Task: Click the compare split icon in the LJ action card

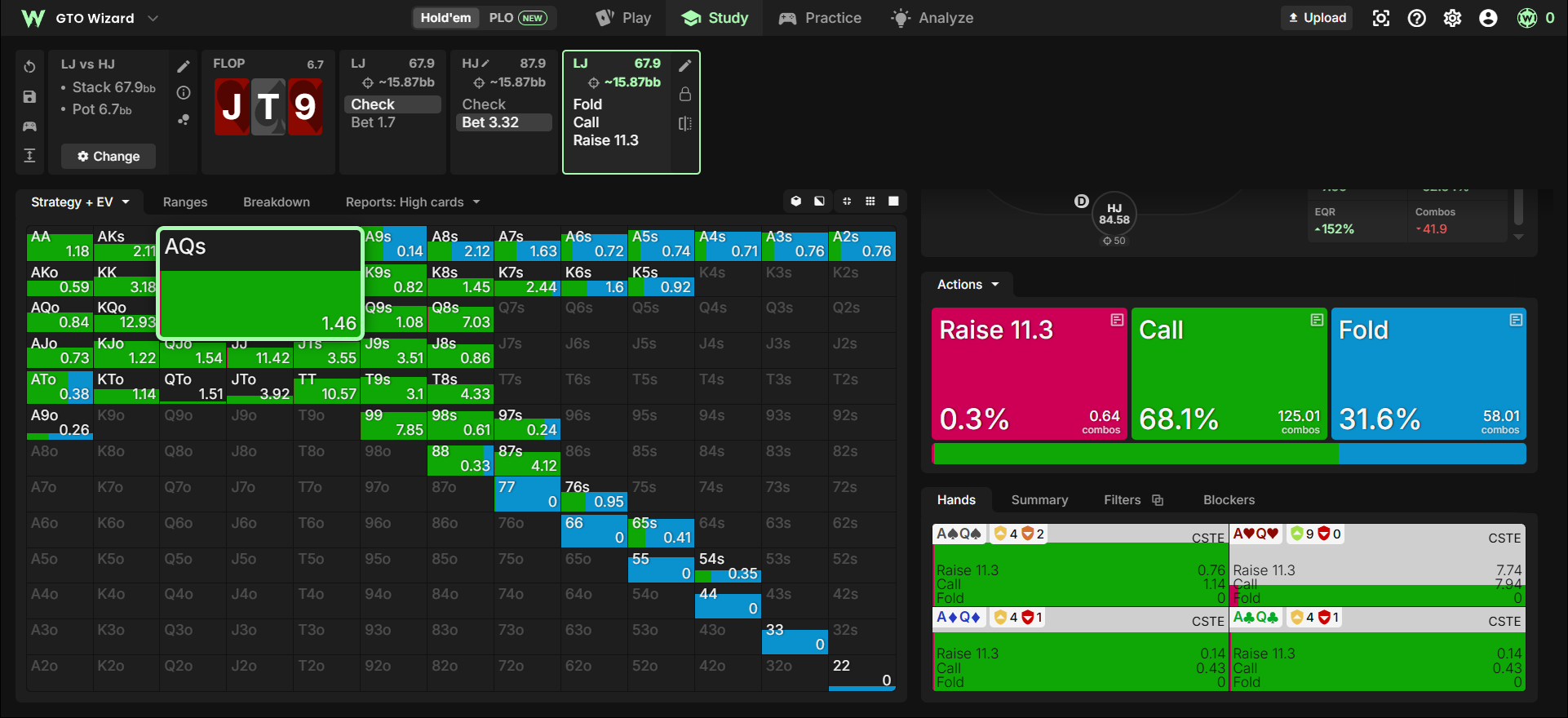Action: click(x=685, y=123)
